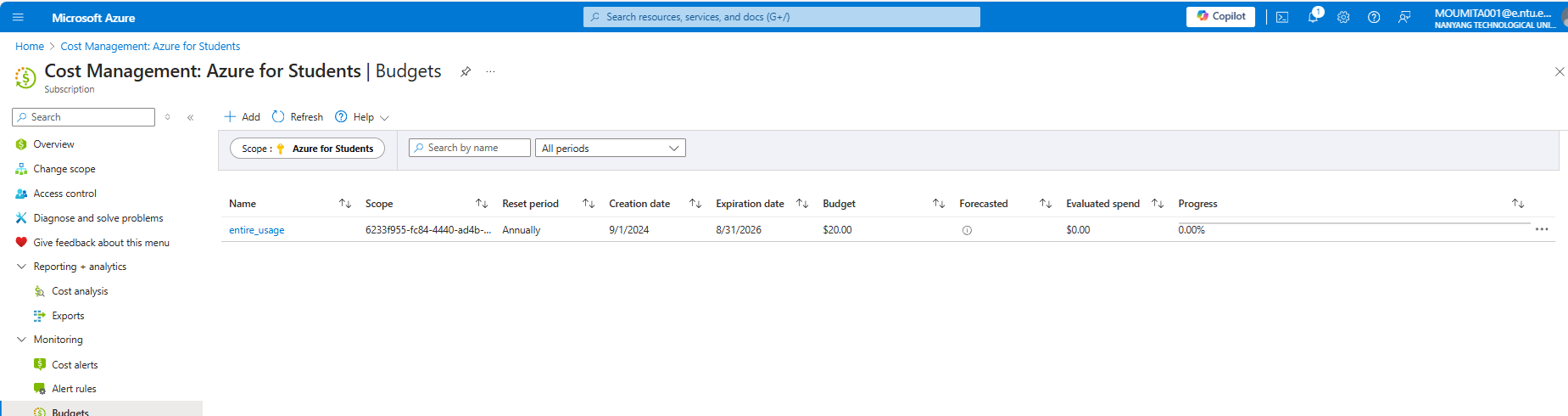Open the feedback icon in header
1568x416 pixels.
[1404, 17]
